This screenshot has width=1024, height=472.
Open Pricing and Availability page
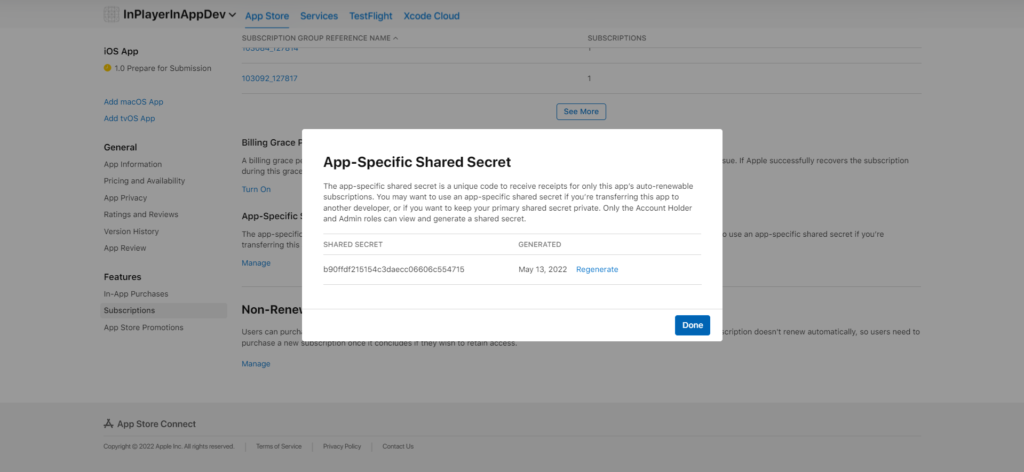(144, 181)
